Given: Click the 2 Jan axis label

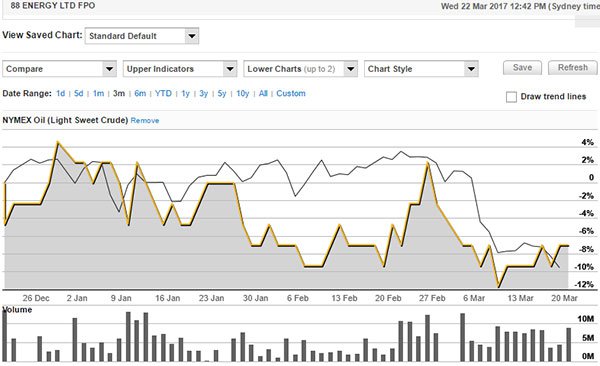Looking at the screenshot, I should 77,298.
